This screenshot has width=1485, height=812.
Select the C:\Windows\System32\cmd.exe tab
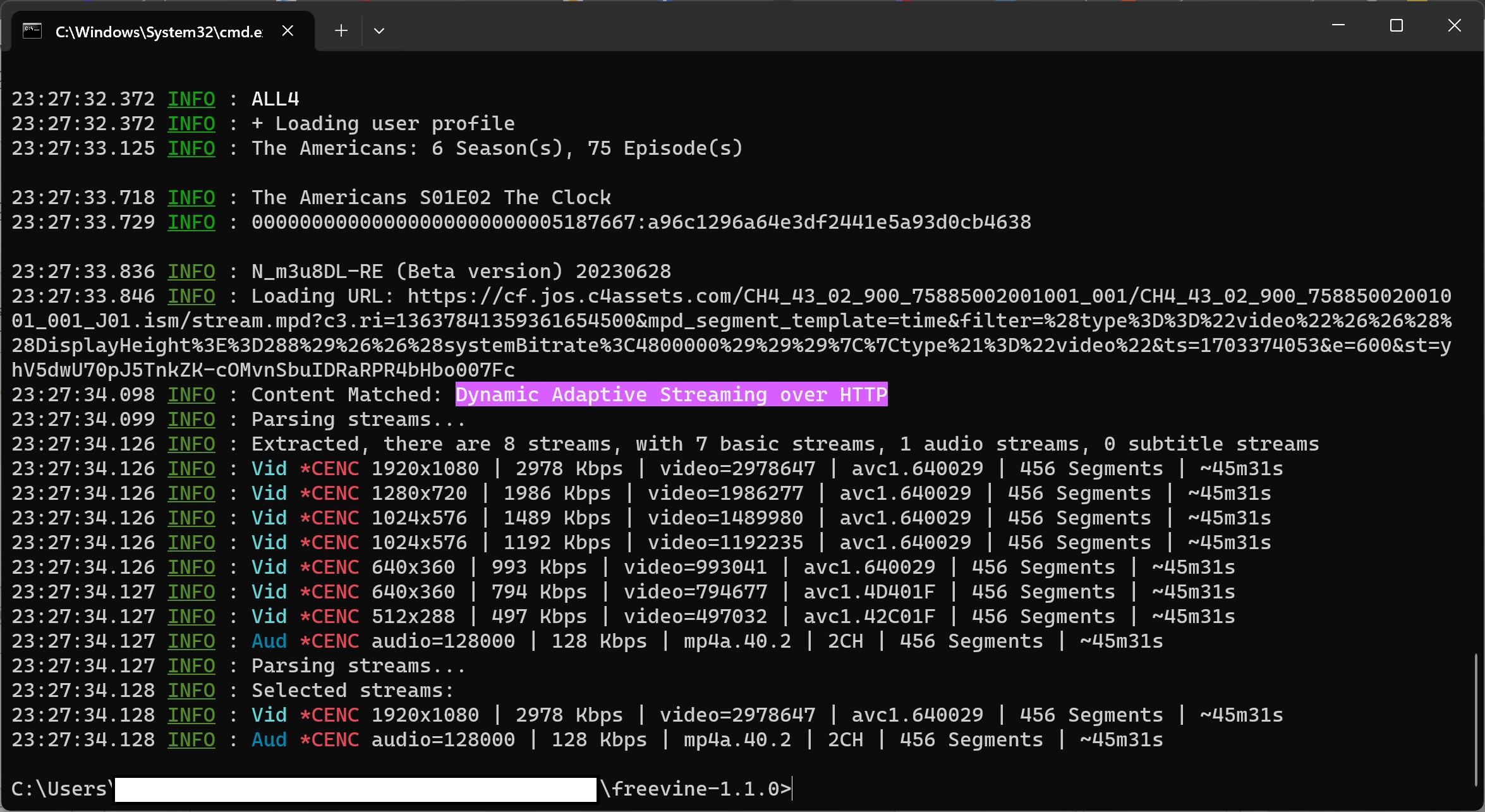[158, 32]
